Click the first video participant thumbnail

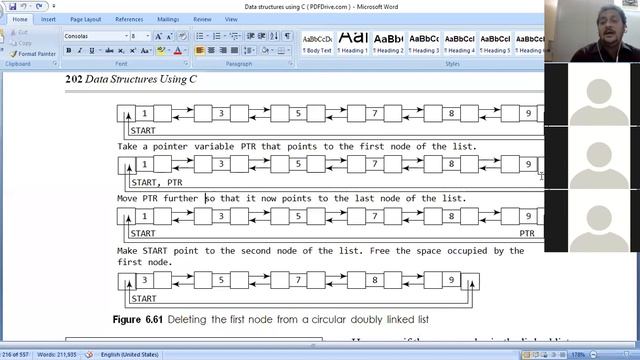(592, 31)
